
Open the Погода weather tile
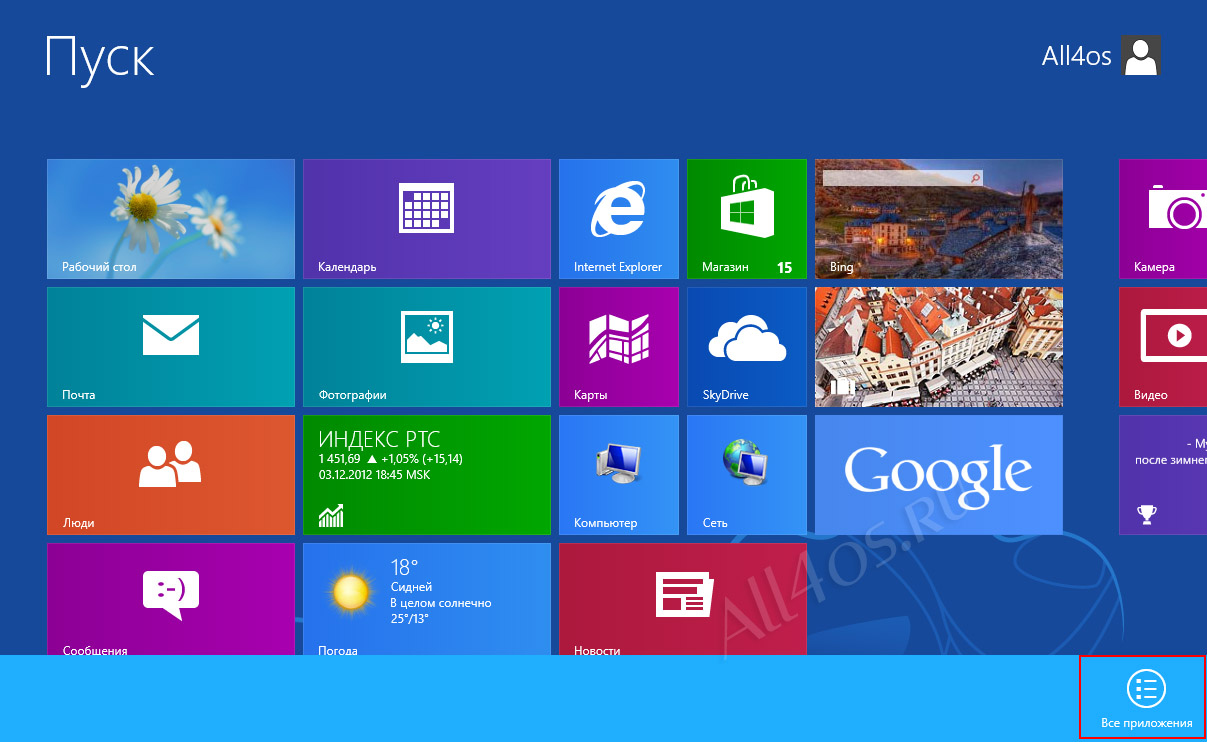pyautogui.click(x=427, y=599)
